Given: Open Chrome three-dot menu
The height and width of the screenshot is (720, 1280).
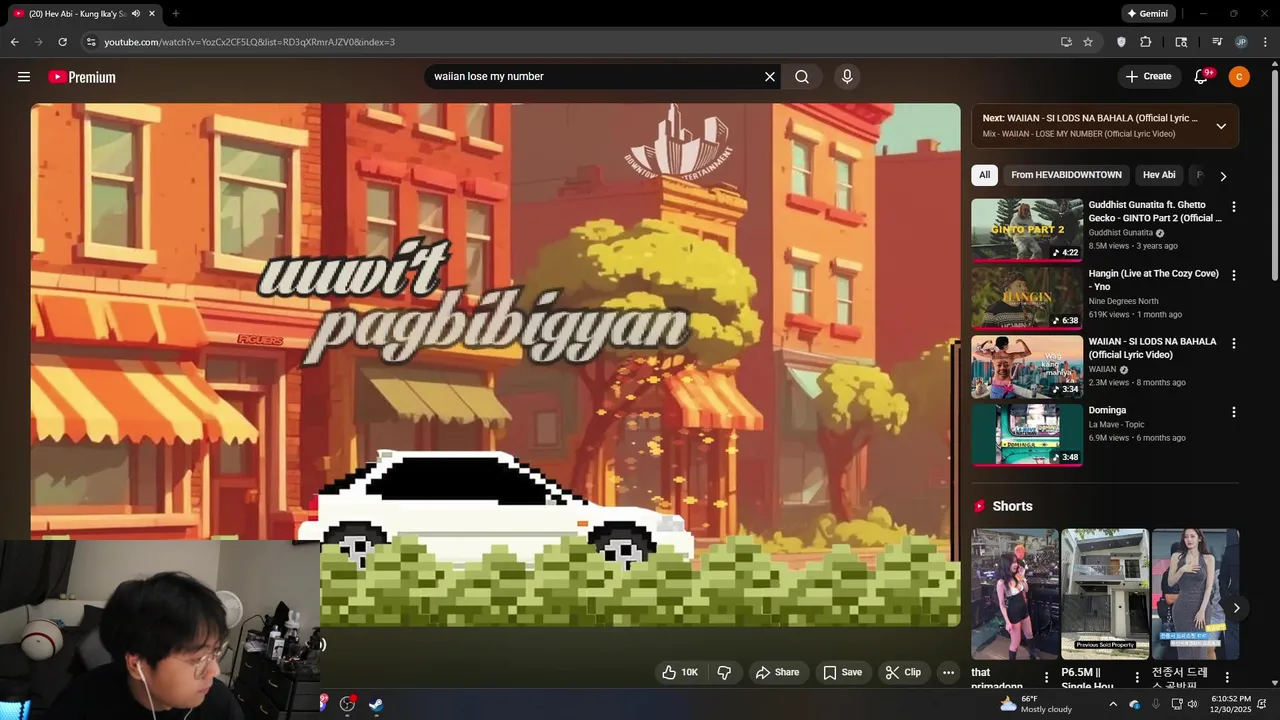Looking at the screenshot, I should coord(1265,42).
